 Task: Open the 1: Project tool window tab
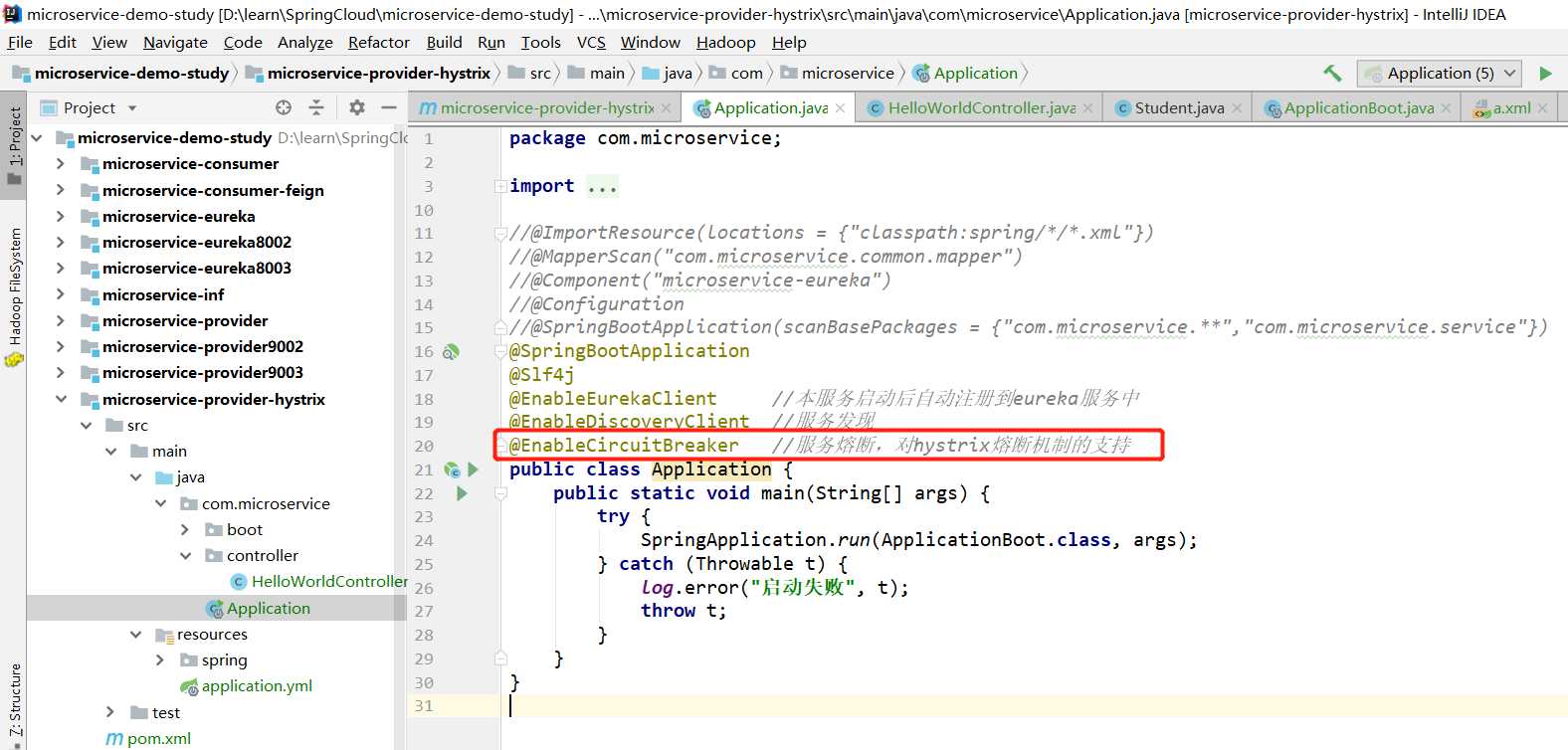(x=14, y=145)
